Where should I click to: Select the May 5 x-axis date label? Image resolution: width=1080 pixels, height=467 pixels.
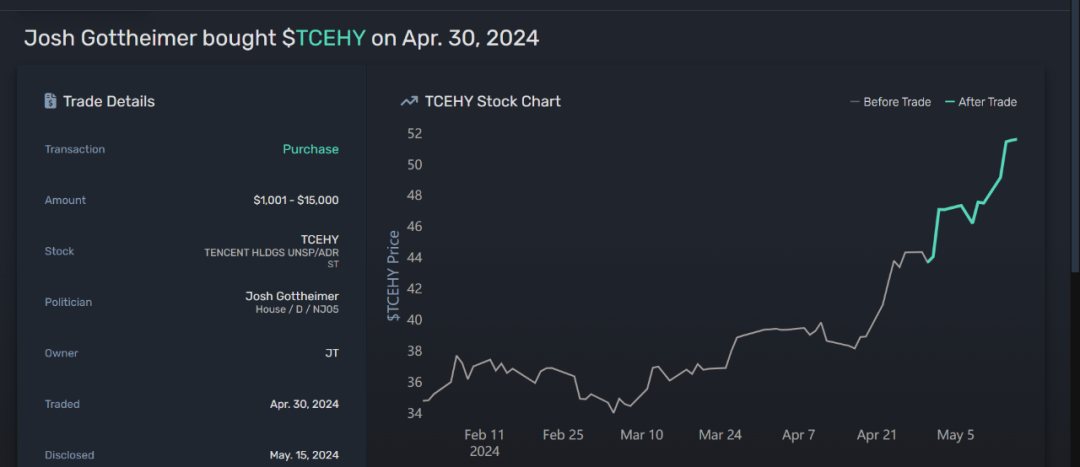point(956,435)
